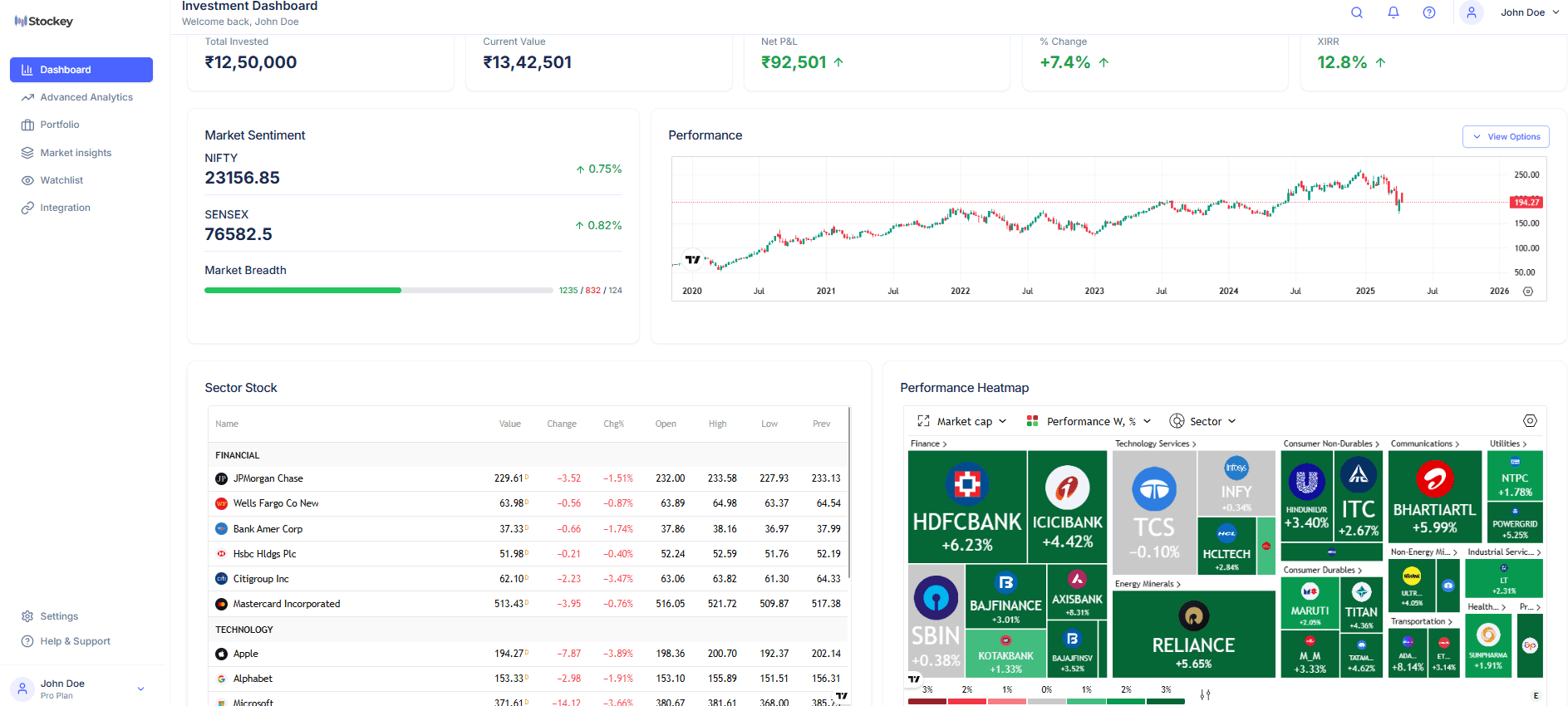Click the Apple logo icon in table
The image size is (1568, 706).
[x=221, y=654]
